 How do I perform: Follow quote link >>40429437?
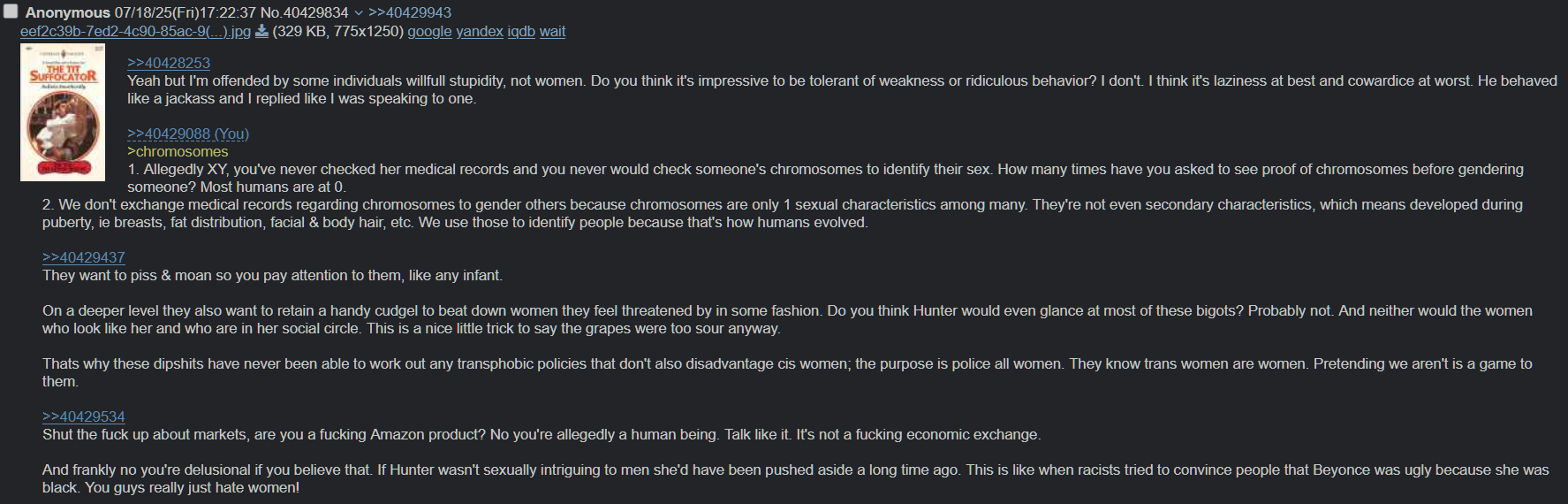(x=84, y=257)
